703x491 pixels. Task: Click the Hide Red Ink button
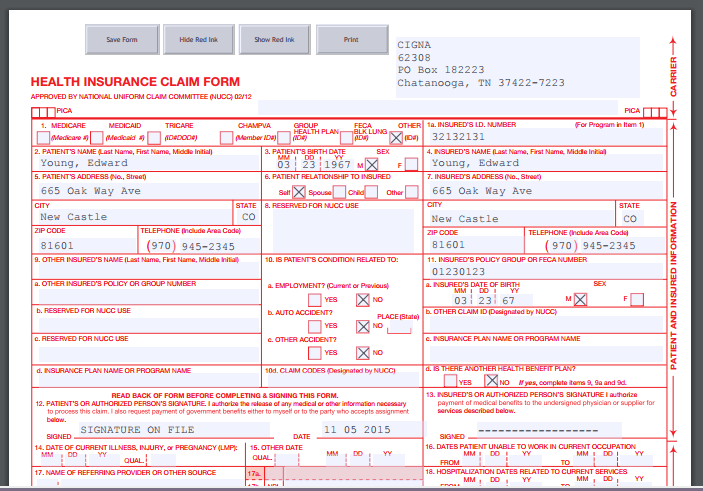point(199,40)
